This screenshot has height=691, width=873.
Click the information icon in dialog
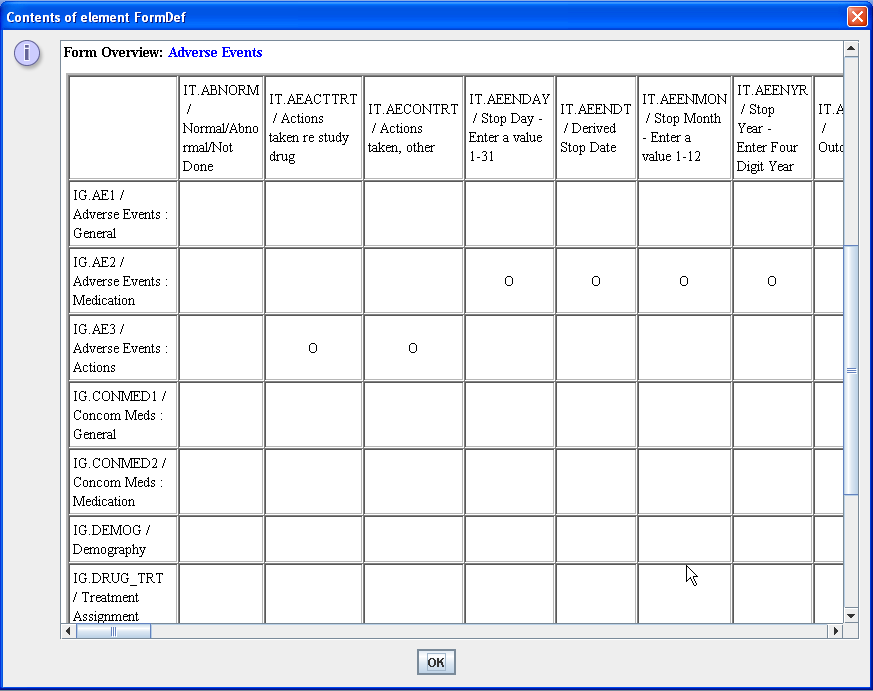point(27,54)
